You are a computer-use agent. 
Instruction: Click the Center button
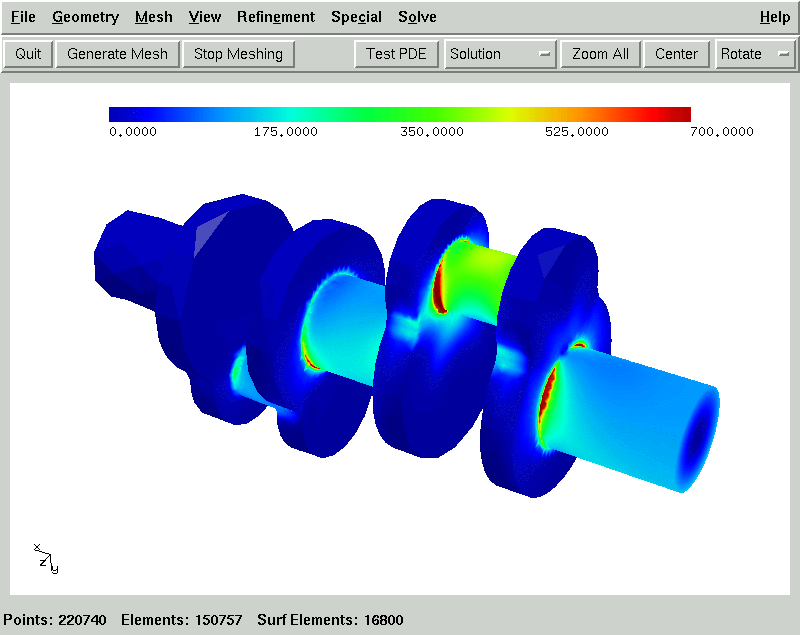(x=676, y=54)
